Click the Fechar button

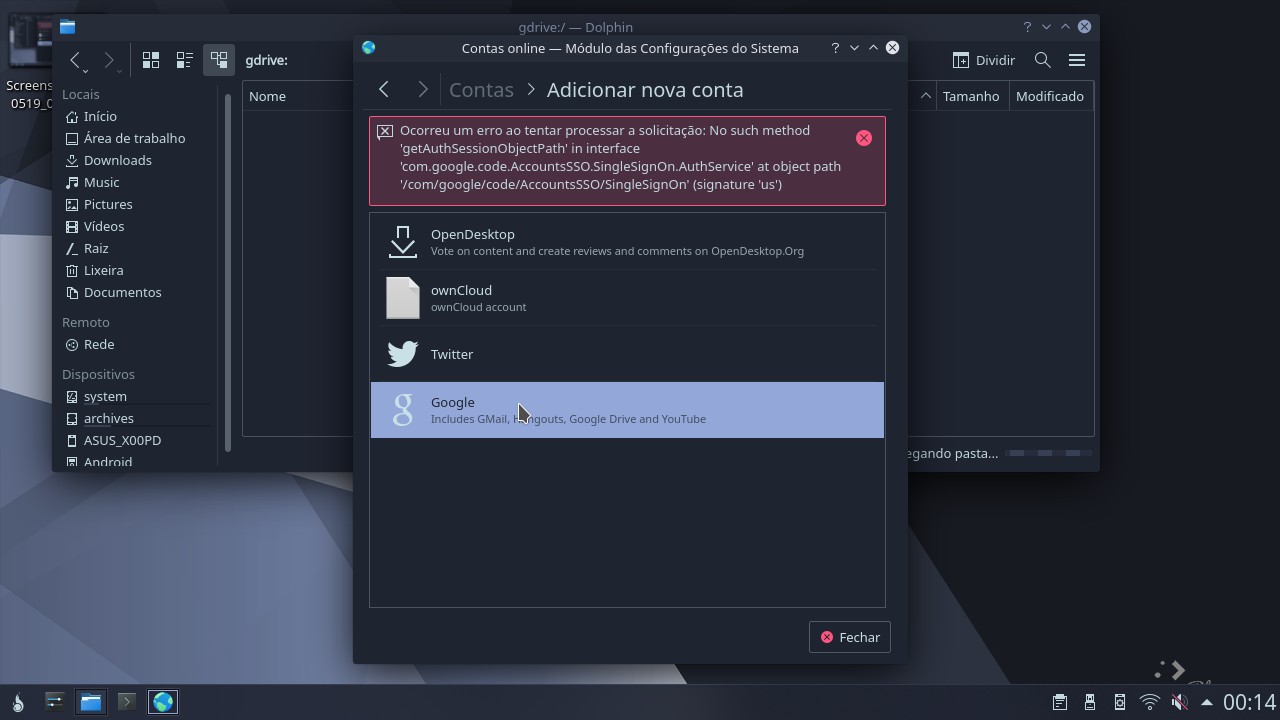[850, 637]
